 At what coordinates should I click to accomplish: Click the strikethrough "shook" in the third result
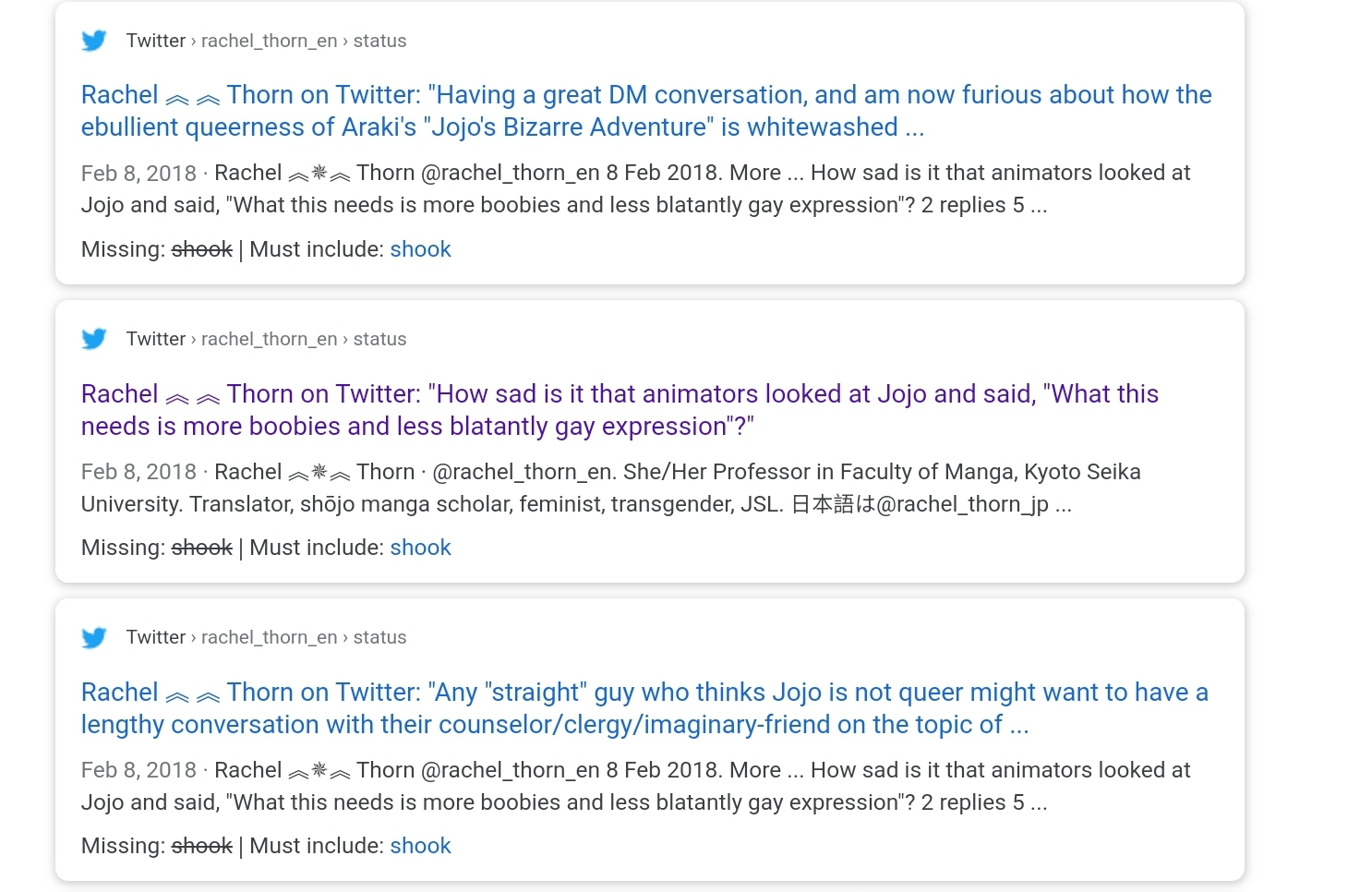pos(202,846)
